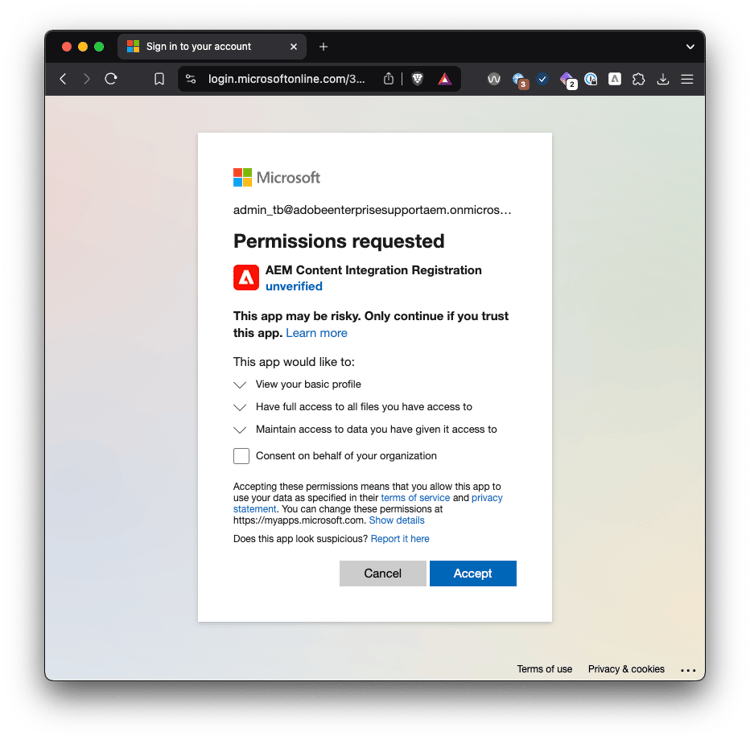Open the Learn more link

(x=317, y=333)
